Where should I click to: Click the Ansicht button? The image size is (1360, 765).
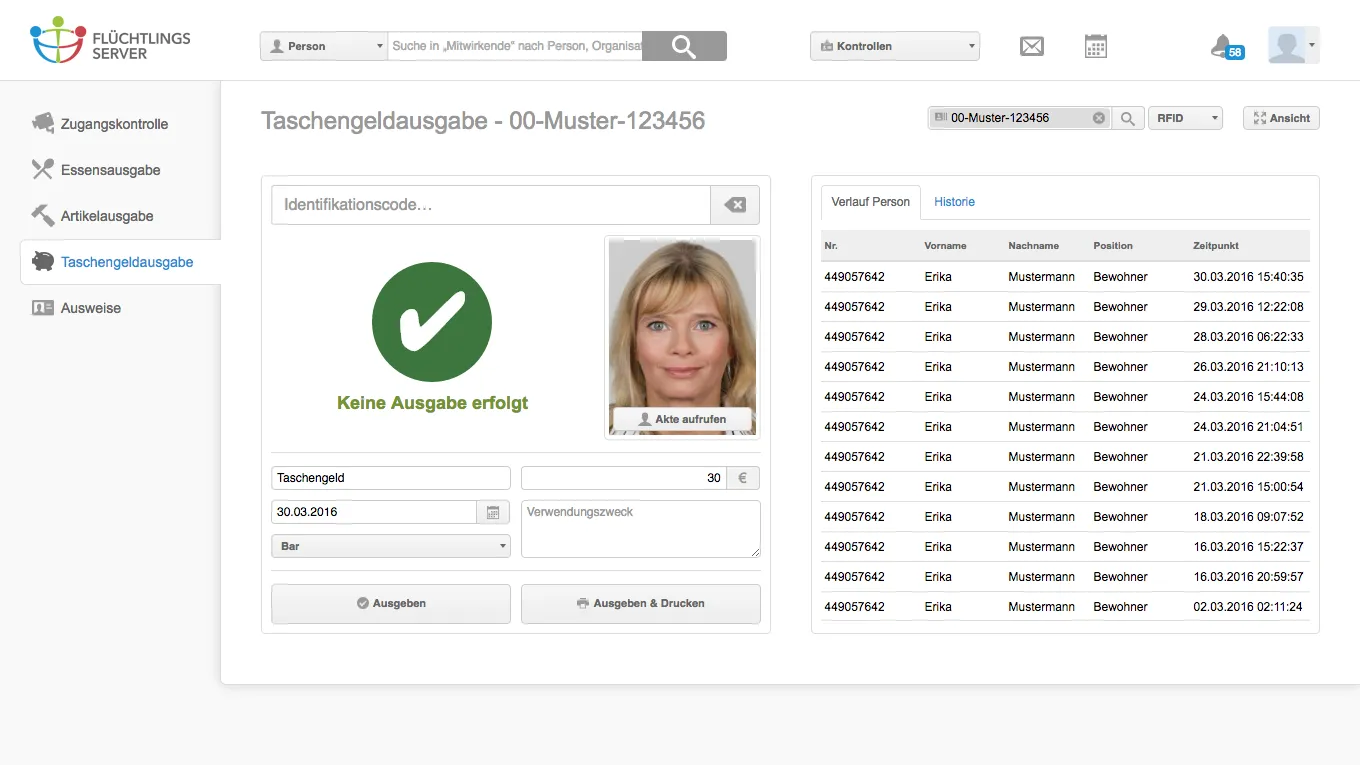1281,118
